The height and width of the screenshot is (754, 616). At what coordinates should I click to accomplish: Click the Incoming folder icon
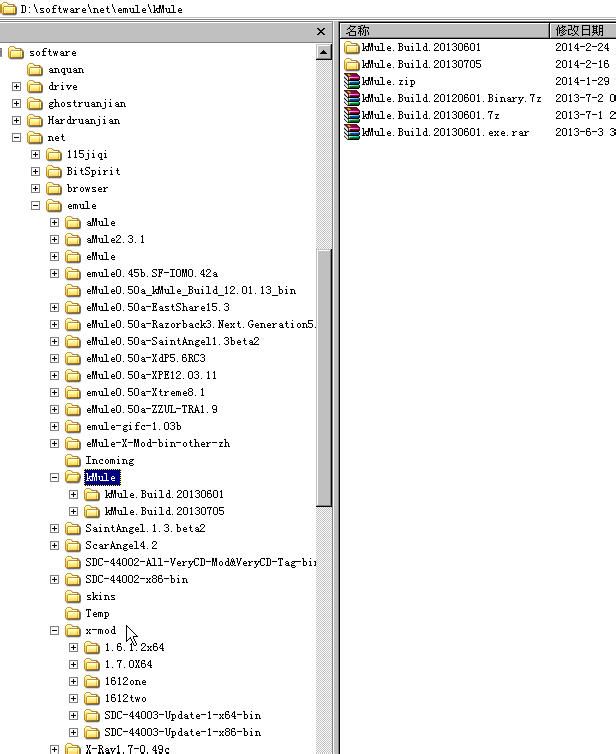pos(73,461)
